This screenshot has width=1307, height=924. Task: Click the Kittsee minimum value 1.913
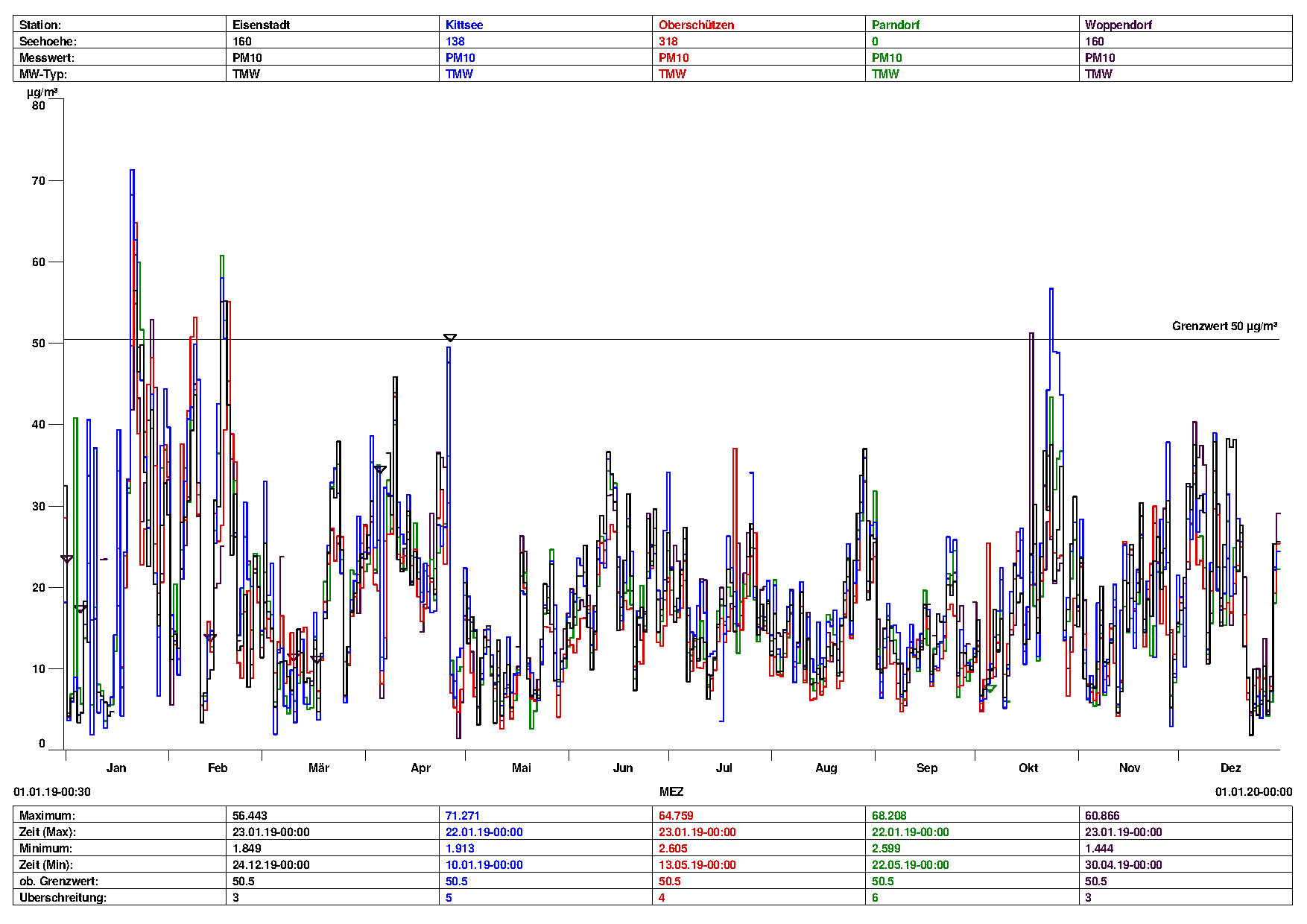pyautogui.click(x=460, y=849)
